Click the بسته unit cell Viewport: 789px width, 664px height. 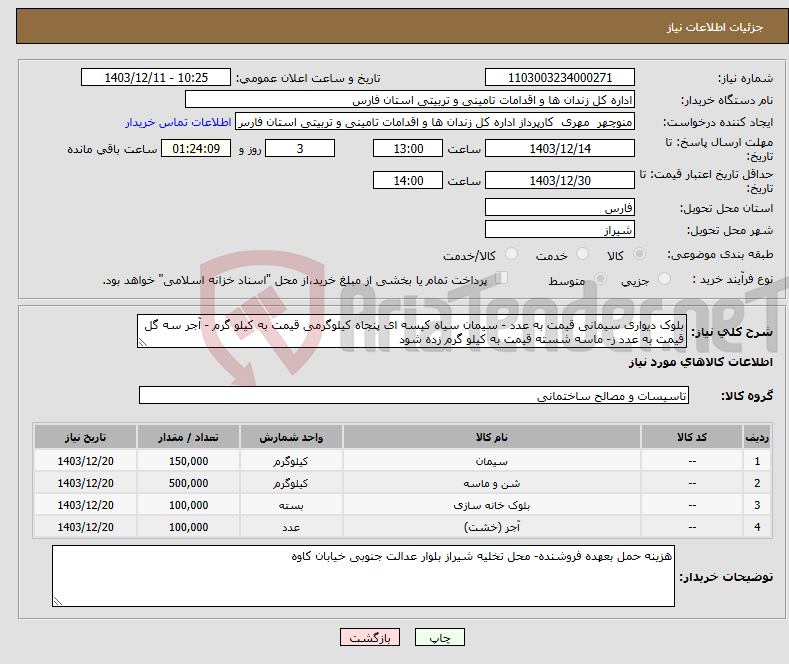point(291,505)
